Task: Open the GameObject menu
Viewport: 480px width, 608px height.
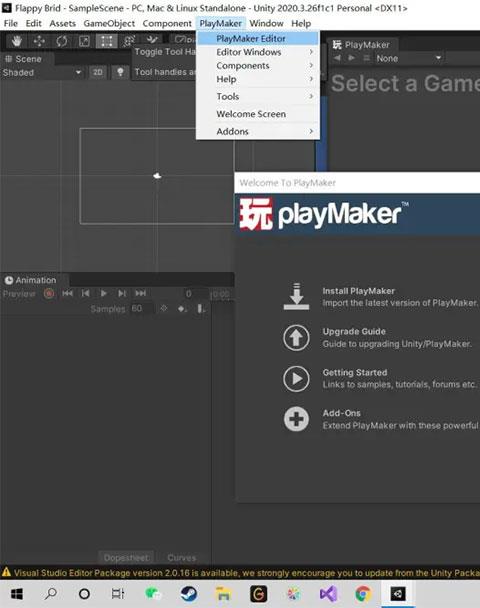Action: pos(109,23)
